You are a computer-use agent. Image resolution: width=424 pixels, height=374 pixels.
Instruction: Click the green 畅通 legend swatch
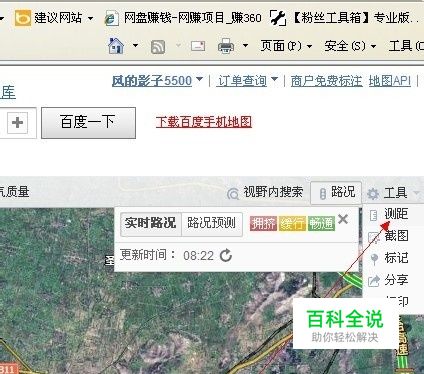click(x=321, y=223)
